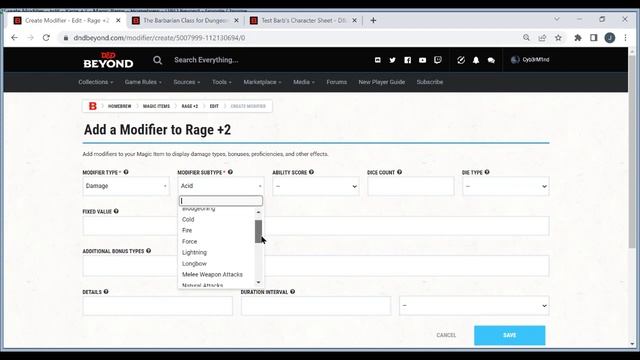Open a new browser tab
Viewport: 640px width, 360px height.
tap(373, 20)
